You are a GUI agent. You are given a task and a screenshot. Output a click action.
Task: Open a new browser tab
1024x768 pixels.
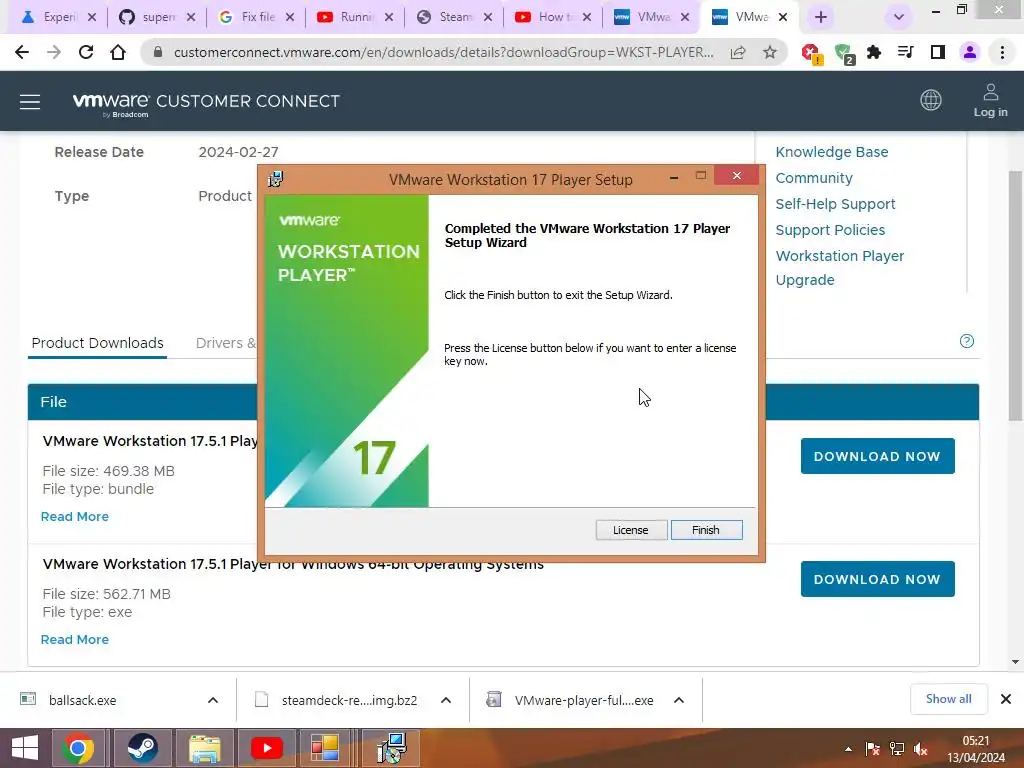tap(821, 17)
